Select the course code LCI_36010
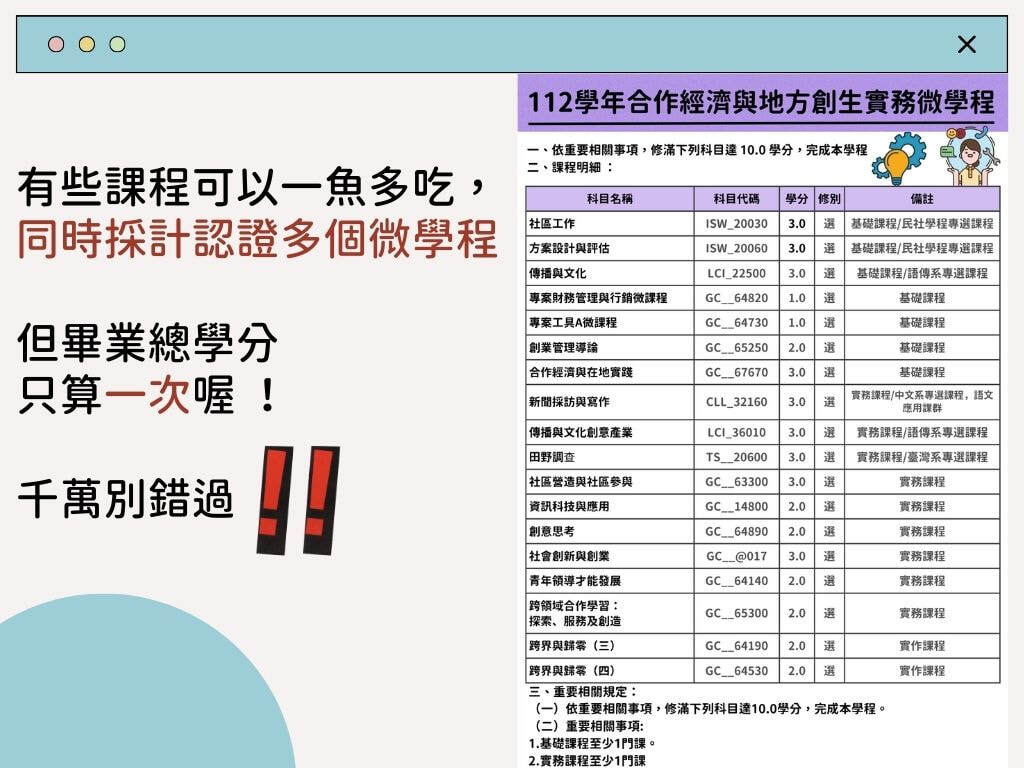Viewport: 1024px width, 768px height. click(736, 433)
